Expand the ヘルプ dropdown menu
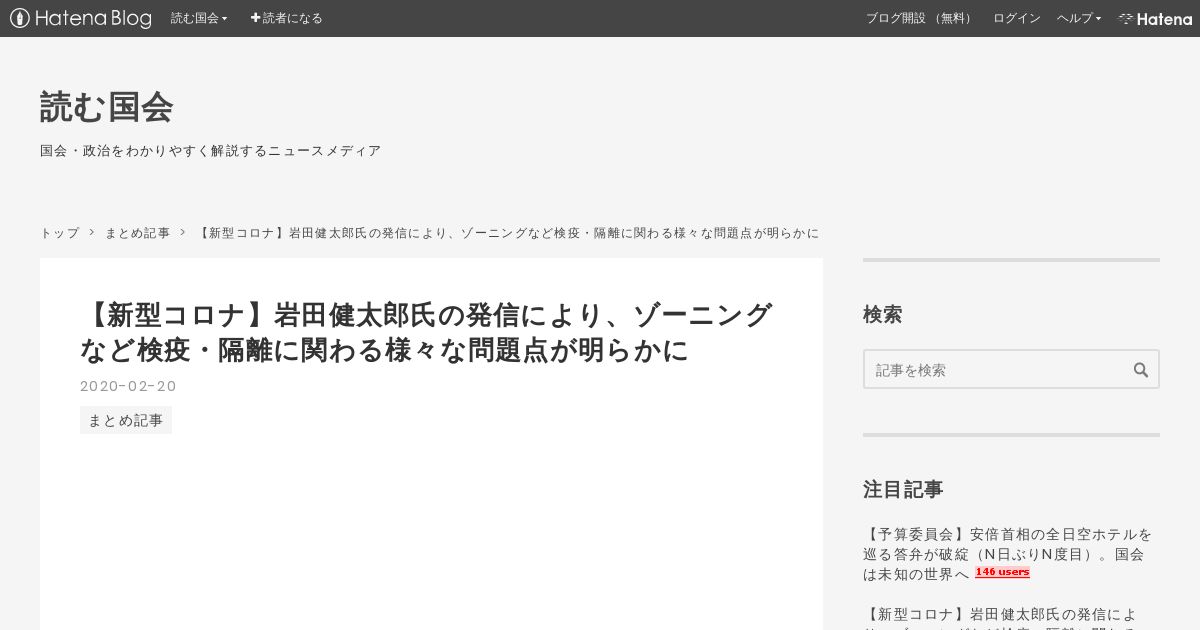 (1078, 18)
